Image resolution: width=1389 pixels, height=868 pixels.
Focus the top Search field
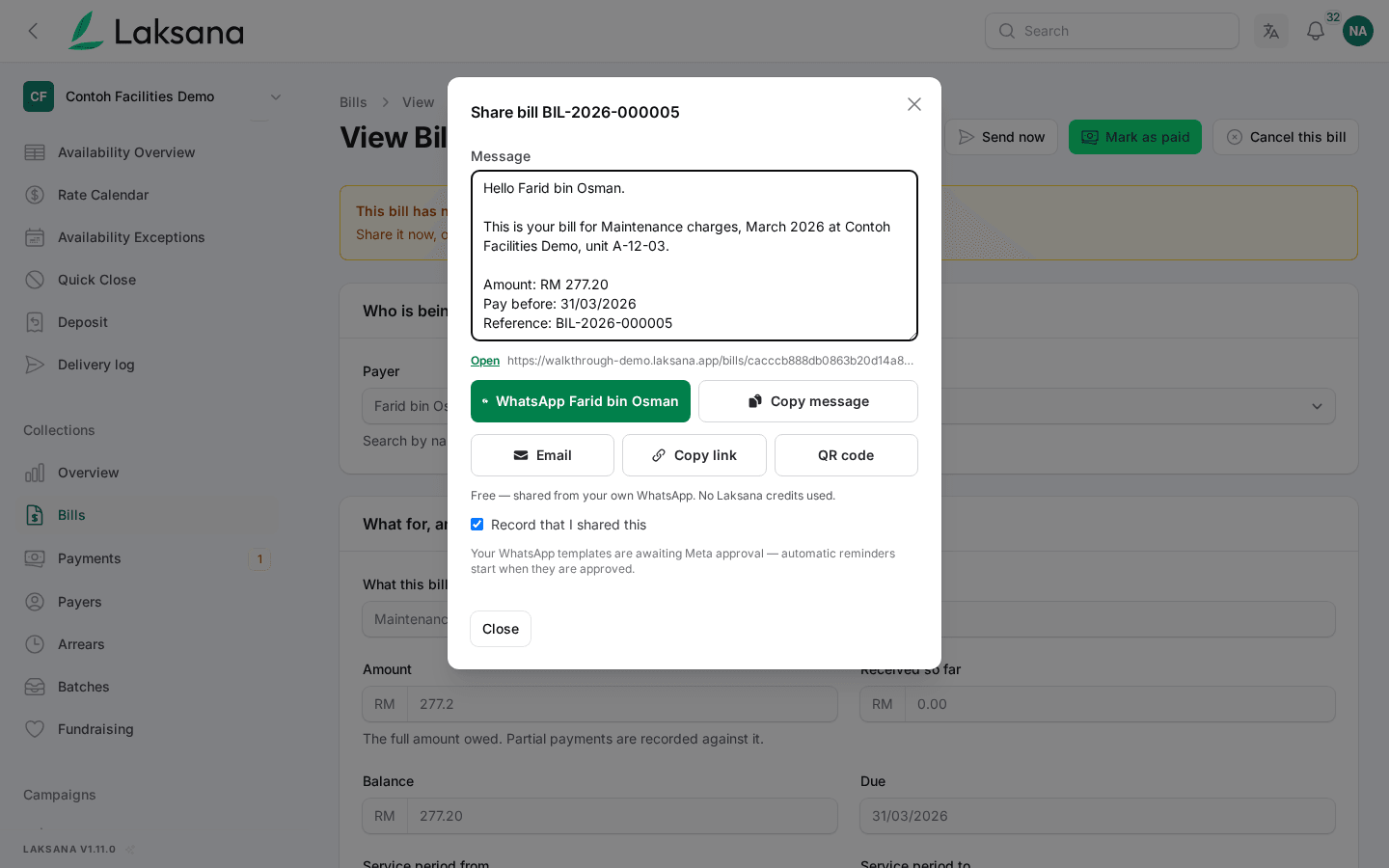1112,31
